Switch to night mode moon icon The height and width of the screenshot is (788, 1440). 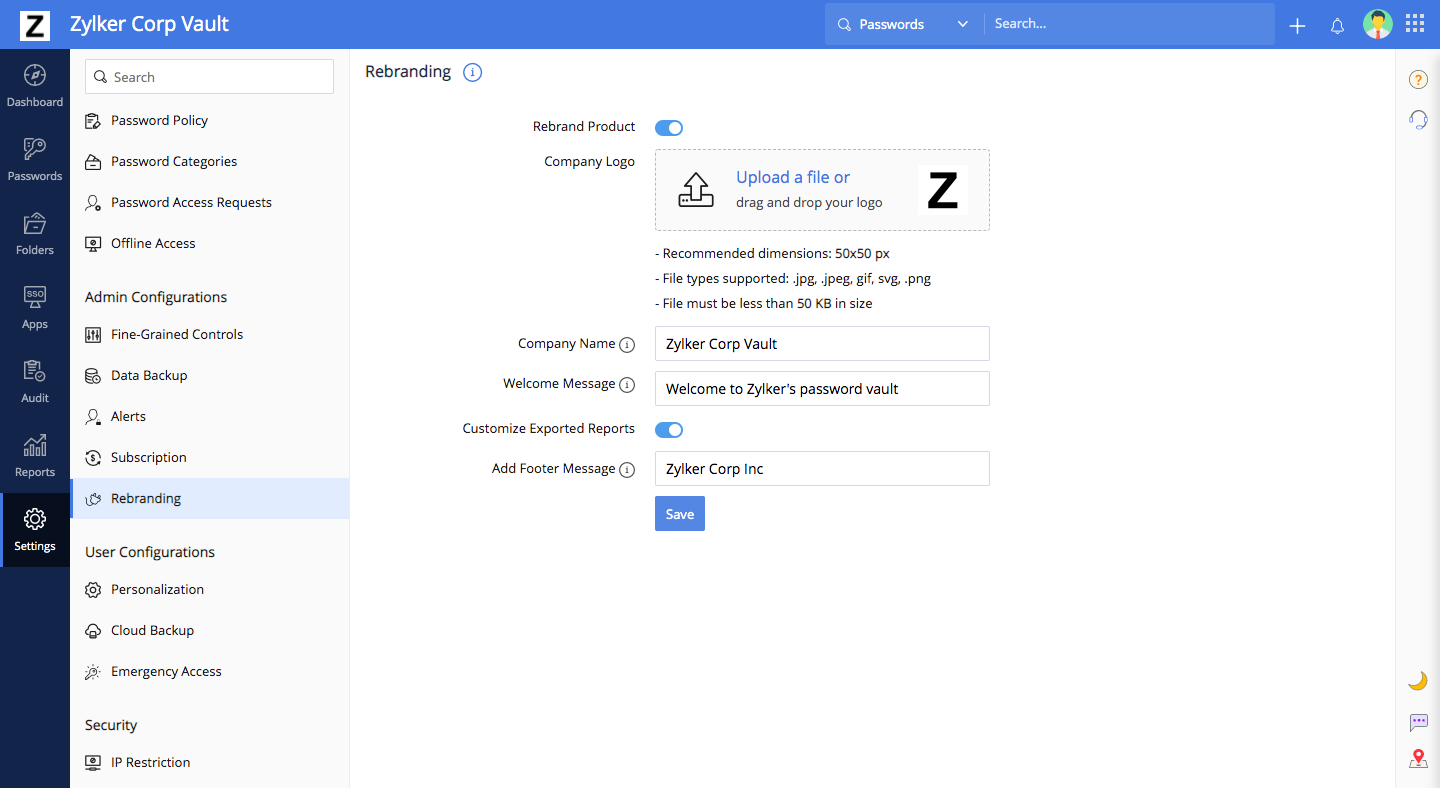tap(1417, 681)
